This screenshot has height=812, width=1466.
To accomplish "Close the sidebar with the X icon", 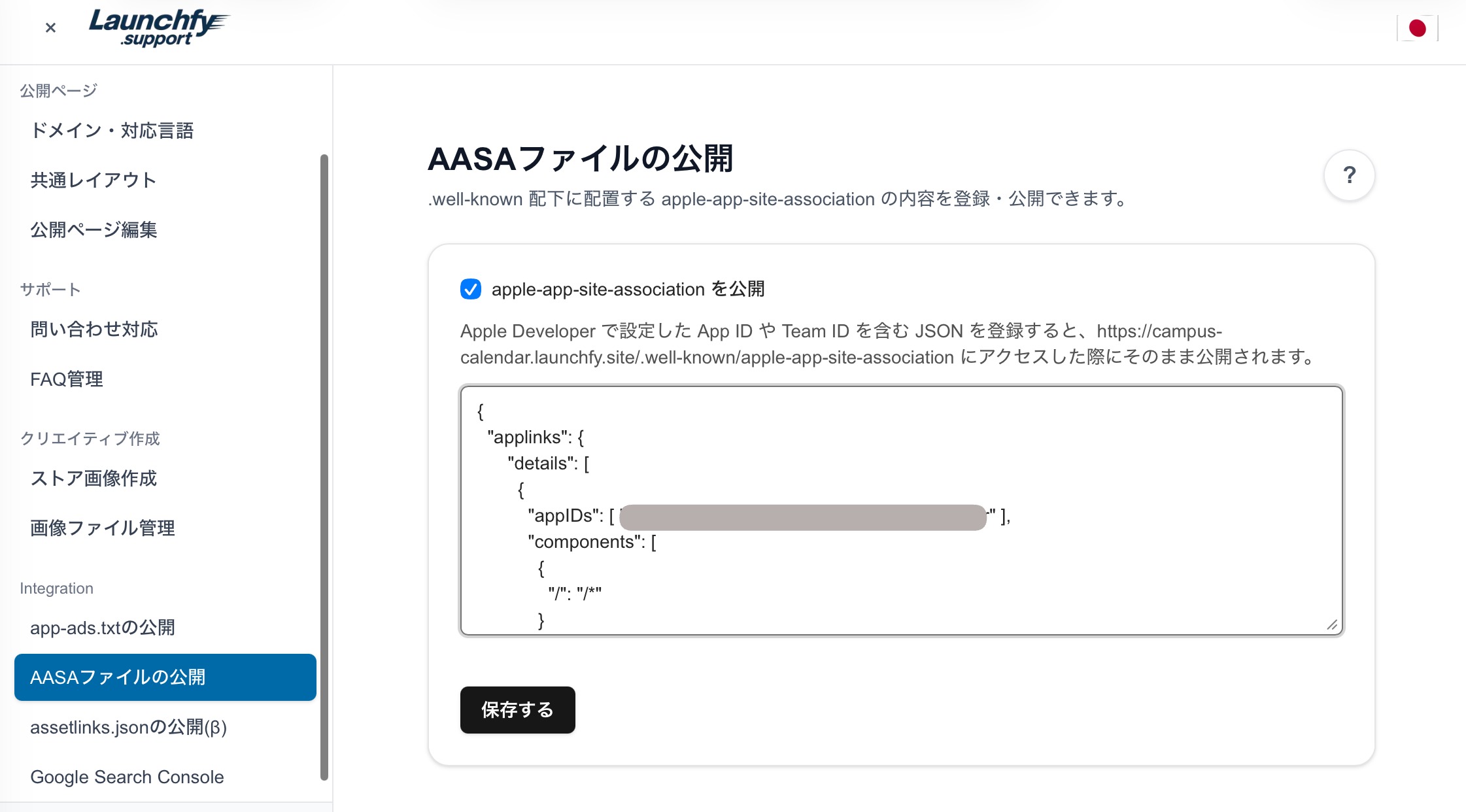I will 50,27.
